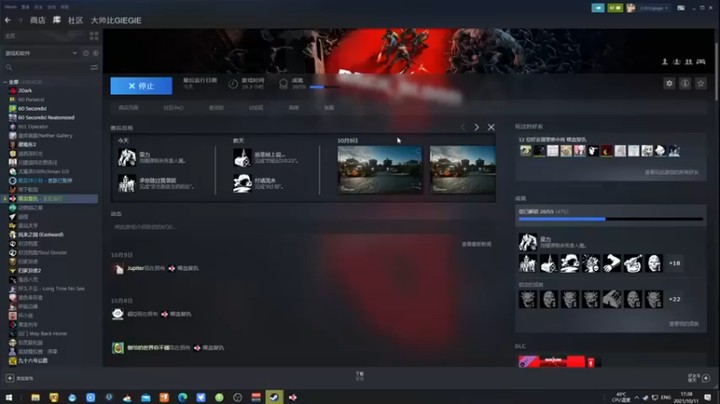The height and width of the screenshot is (404, 720).
Task: Focus the library search field
Action: tap(46, 67)
